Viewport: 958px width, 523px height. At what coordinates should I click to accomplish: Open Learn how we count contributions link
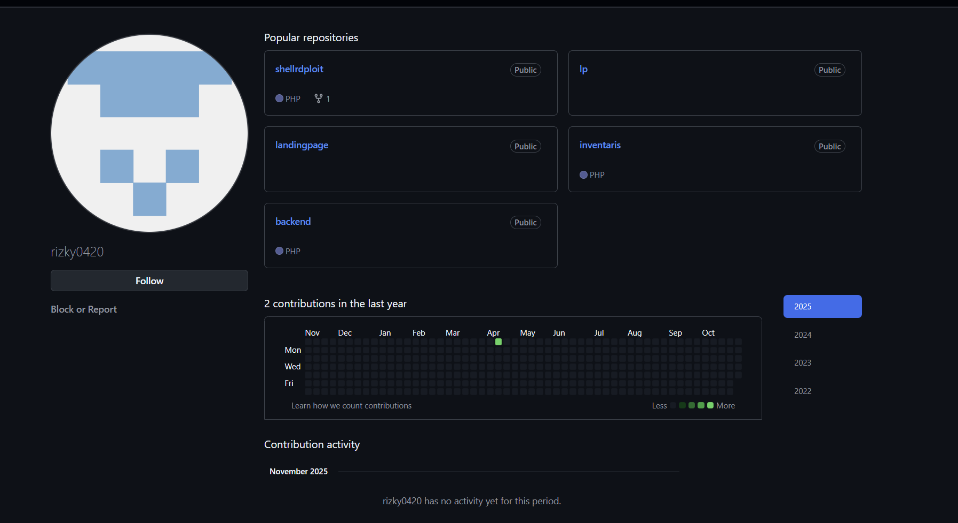click(351, 406)
